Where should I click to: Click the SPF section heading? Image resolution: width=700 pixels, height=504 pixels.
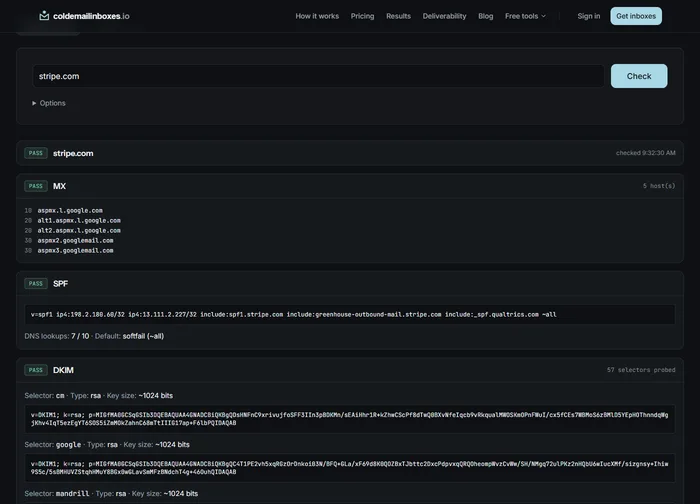coord(60,283)
